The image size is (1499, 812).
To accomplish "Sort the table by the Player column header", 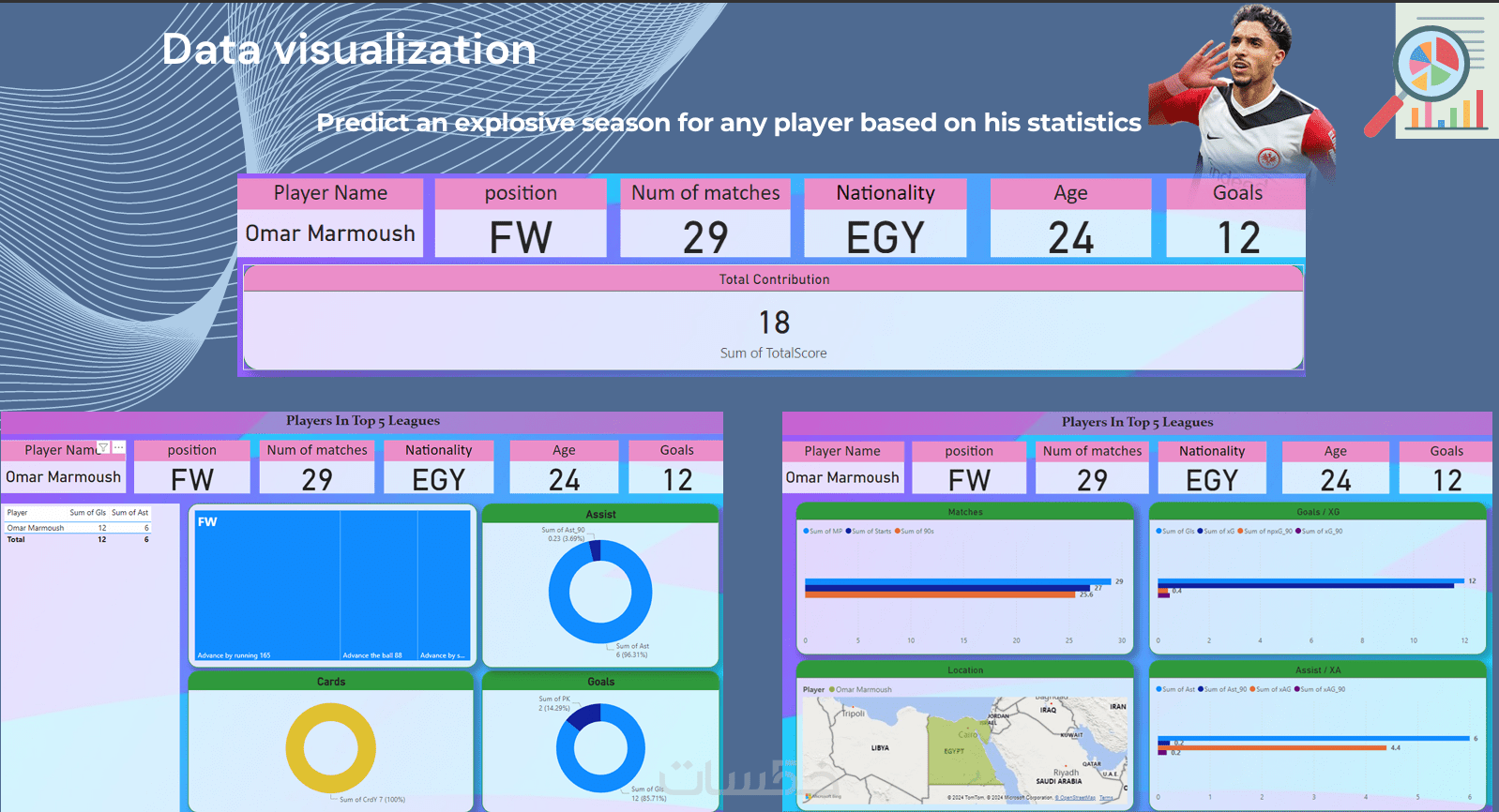I will tap(17, 513).
